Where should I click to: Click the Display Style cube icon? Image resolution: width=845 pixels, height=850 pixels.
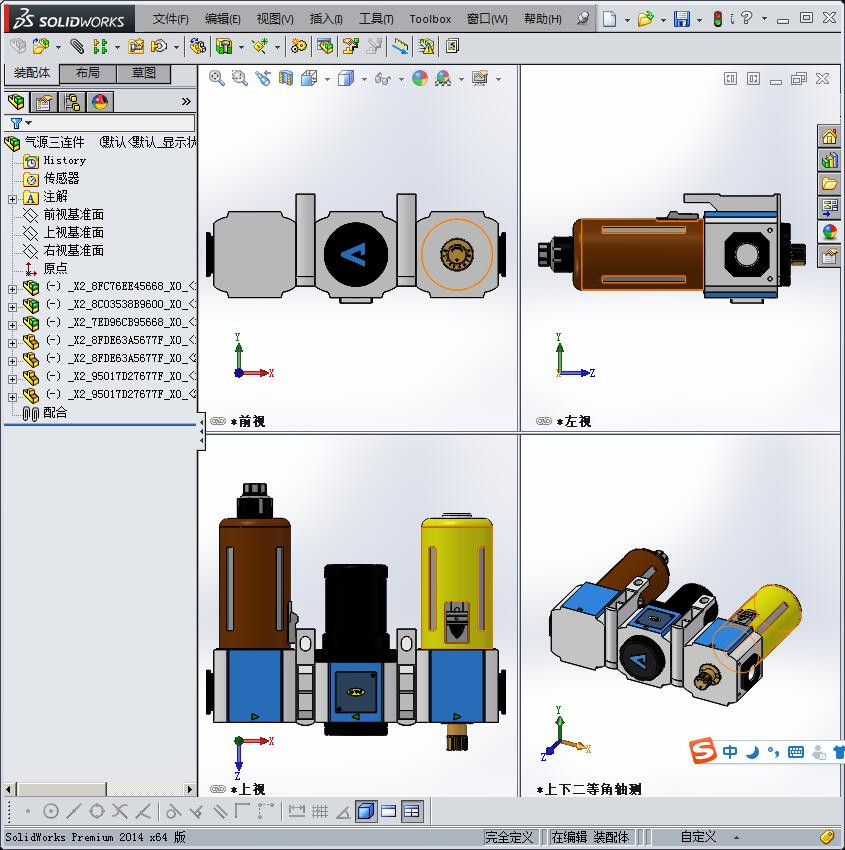pyautogui.click(x=346, y=79)
